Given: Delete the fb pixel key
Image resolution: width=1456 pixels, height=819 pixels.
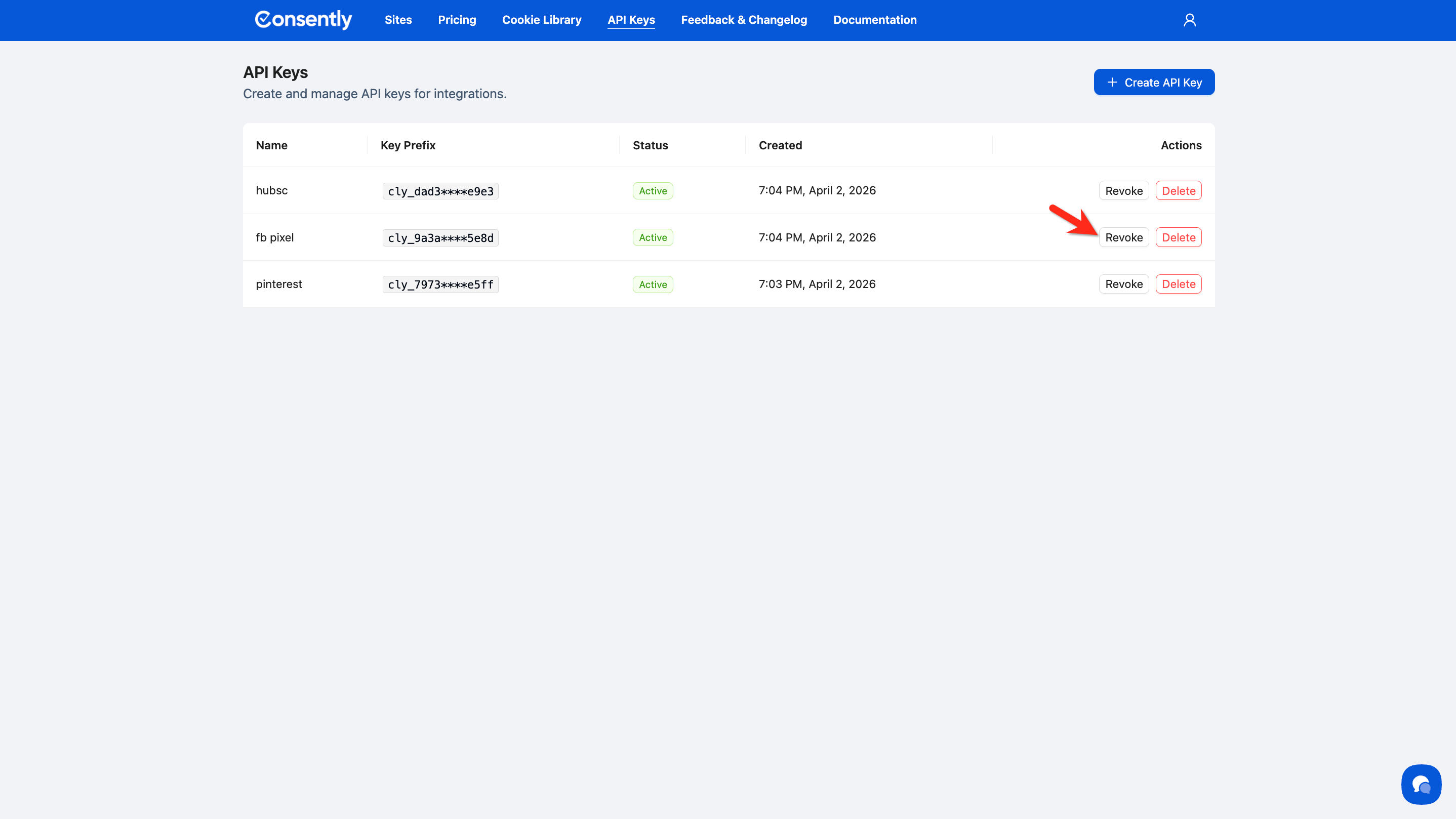Looking at the screenshot, I should point(1178,237).
